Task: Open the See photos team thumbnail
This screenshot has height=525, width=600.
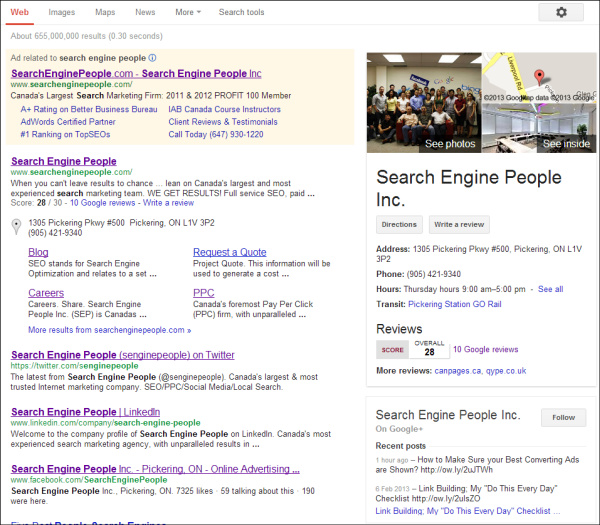Action: click(x=424, y=102)
